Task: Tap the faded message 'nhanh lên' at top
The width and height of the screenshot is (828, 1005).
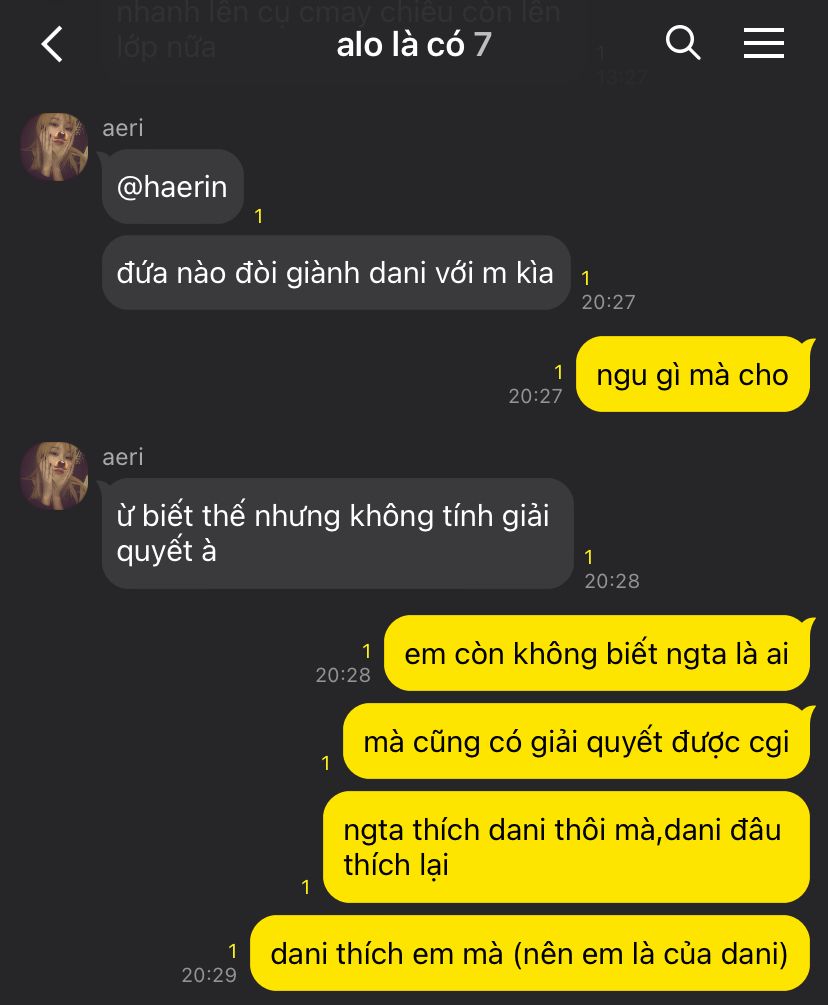Action: coord(340,31)
